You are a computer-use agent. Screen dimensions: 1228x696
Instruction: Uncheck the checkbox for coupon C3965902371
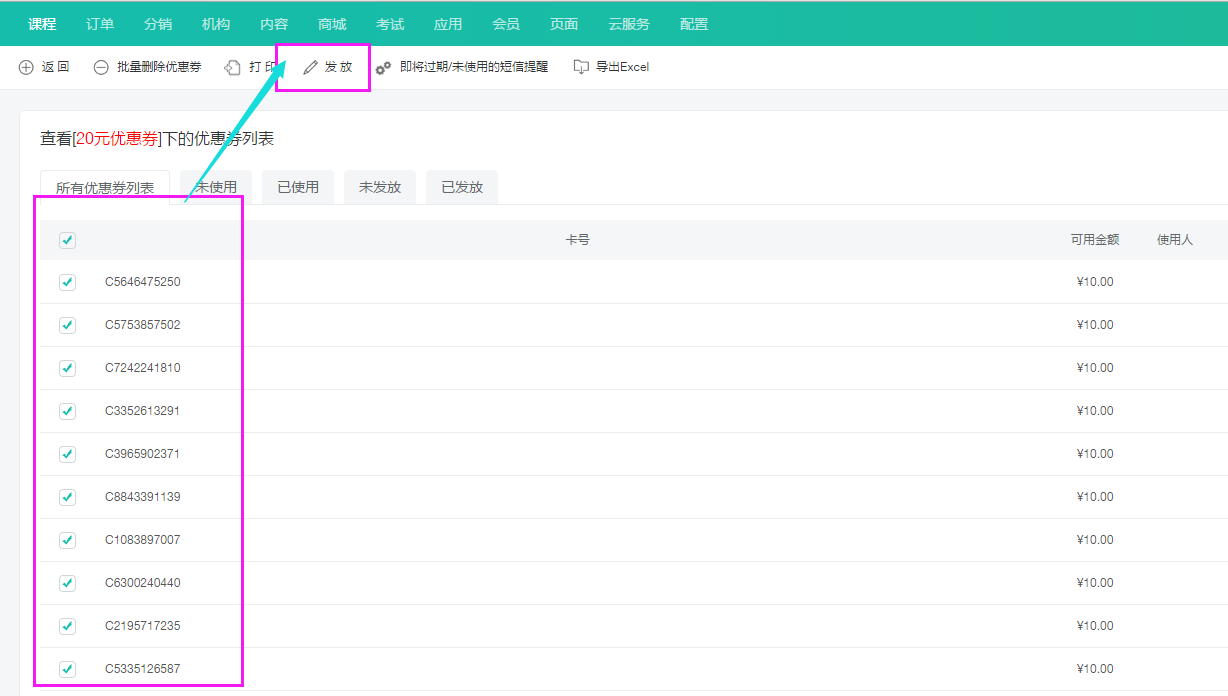coord(67,454)
